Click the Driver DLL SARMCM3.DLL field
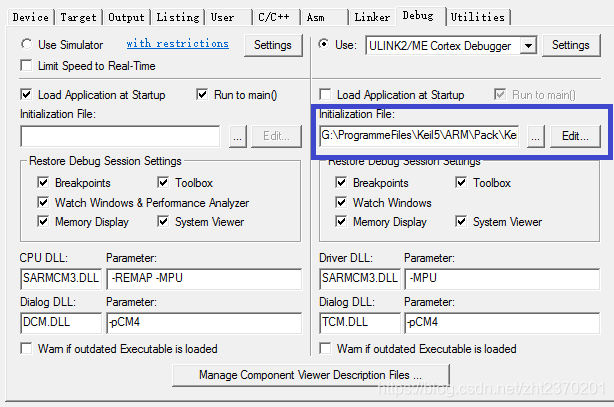This screenshot has width=614, height=407. pos(360,279)
